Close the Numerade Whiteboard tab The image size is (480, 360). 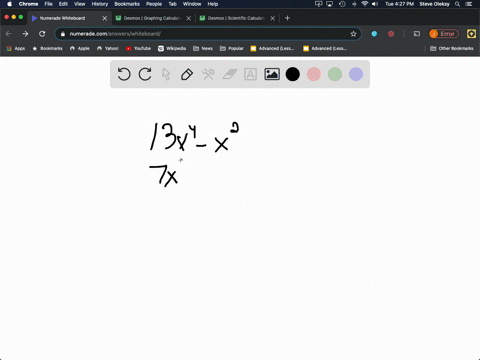pyautogui.click(x=105, y=18)
